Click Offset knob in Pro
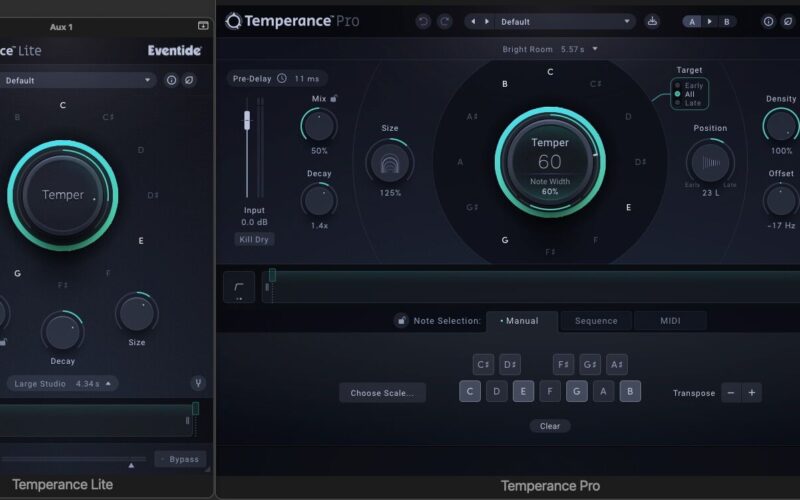This screenshot has height=500, width=800. click(781, 200)
